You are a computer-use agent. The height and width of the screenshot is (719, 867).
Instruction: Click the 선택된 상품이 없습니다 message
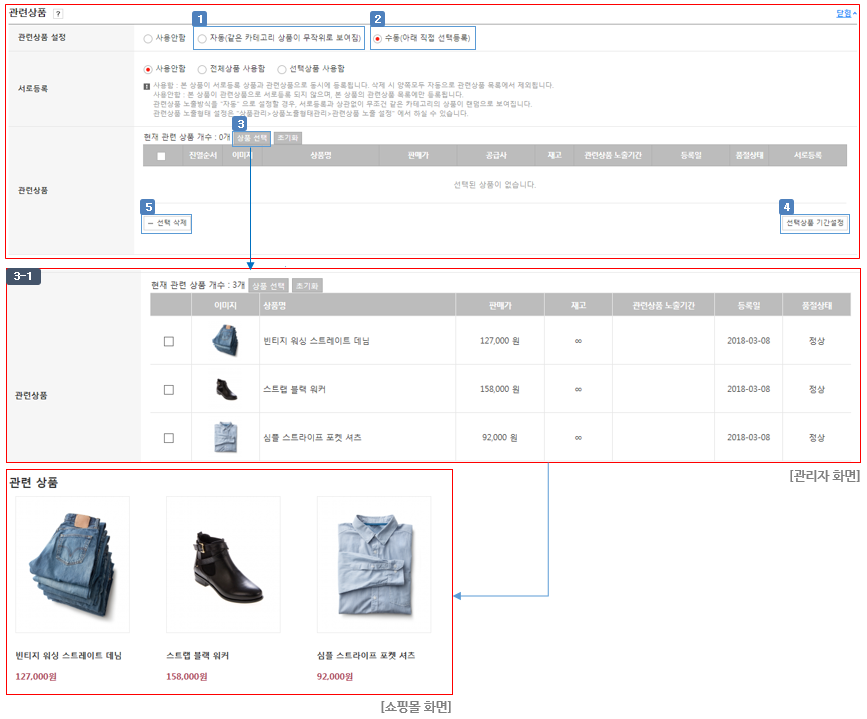[x=495, y=185]
